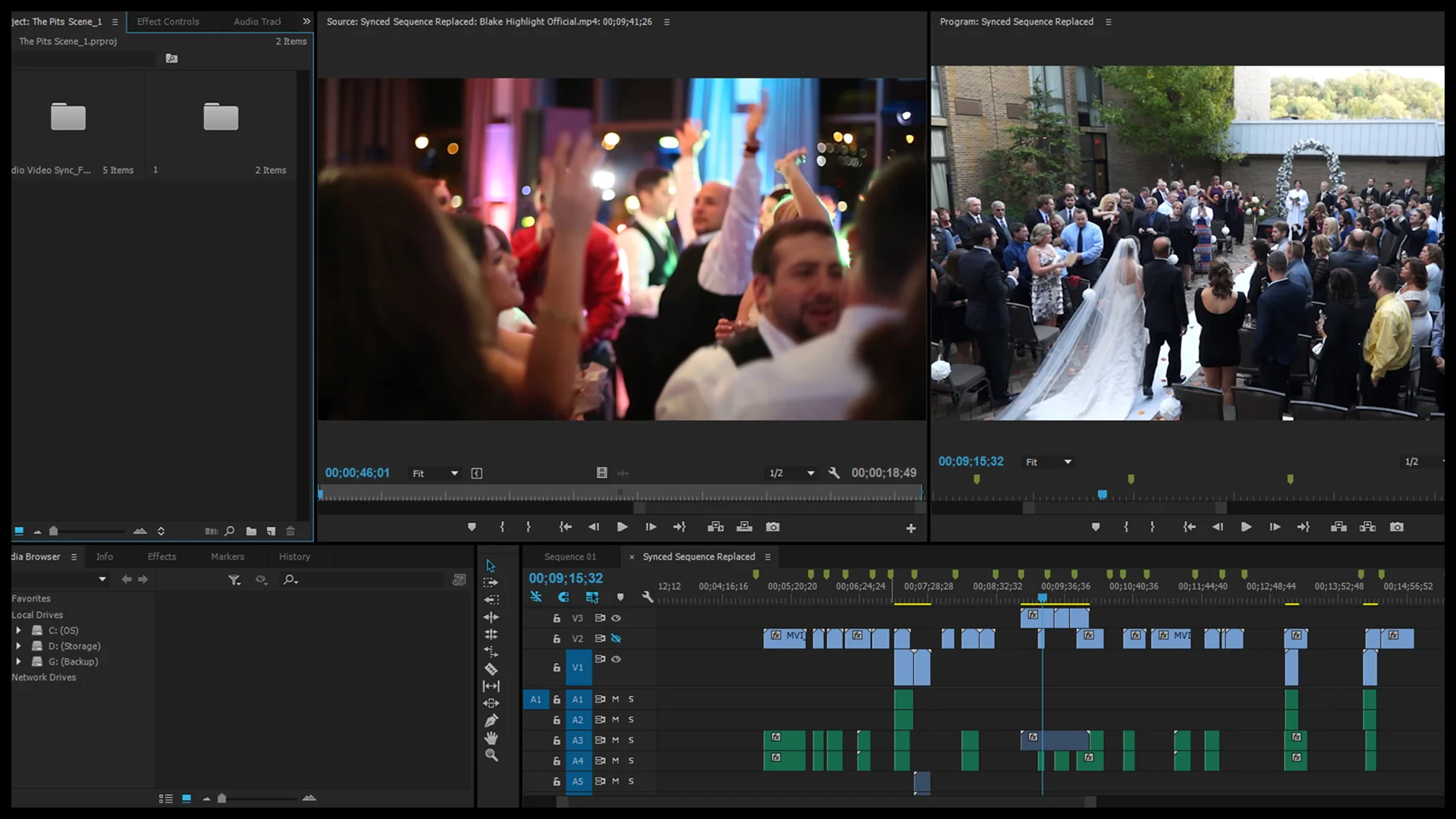
Task: Open Source monitor button editor plus
Action: click(911, 529)
